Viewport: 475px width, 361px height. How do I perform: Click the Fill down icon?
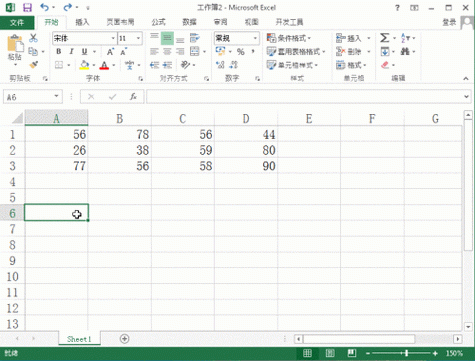click(385, 52)
